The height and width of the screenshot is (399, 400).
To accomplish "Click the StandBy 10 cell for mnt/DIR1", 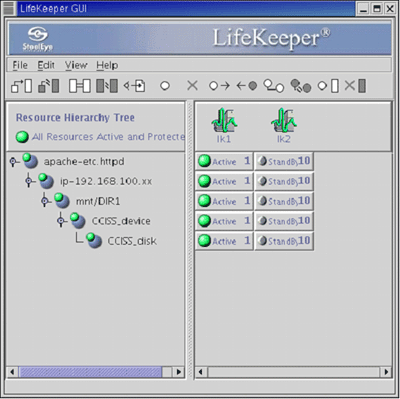I will click(284, 201).
